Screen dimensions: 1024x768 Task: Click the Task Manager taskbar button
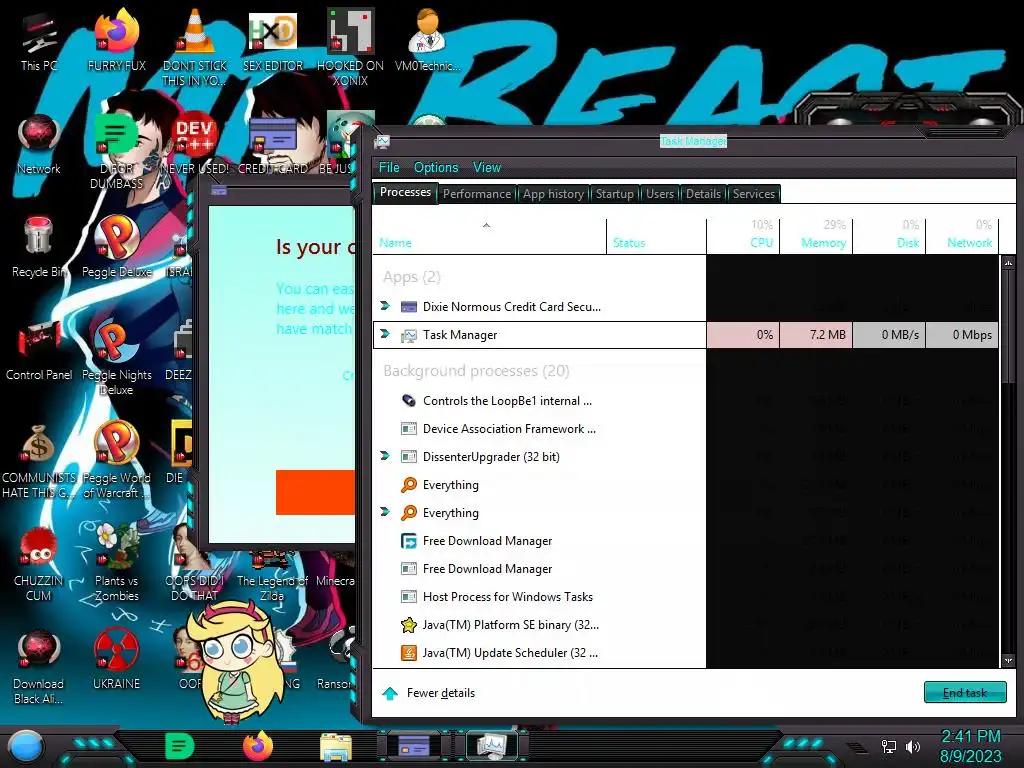pyautogui.click(x=492, y=746)
